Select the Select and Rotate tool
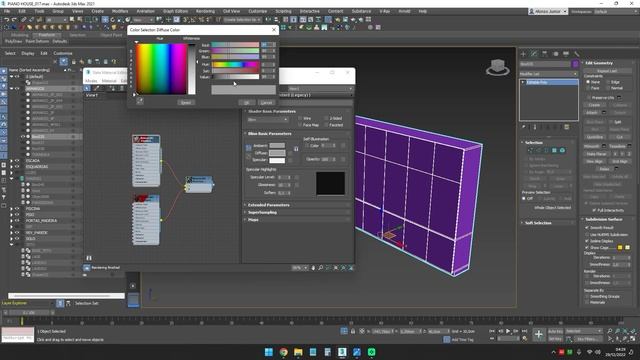 pyautogui.click(x=113, y=20)
